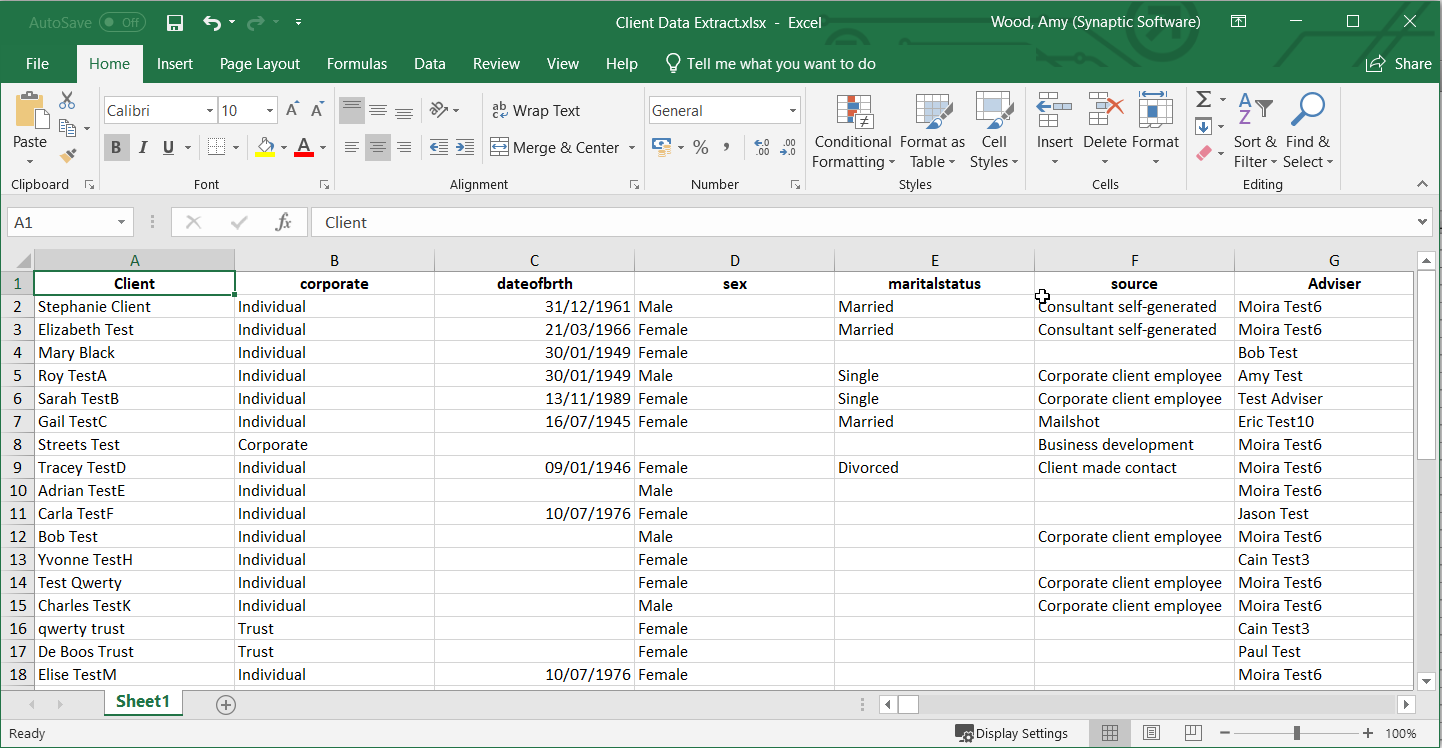Image resolution: width=1442 pixels, height=748 pixels.
Task: Select cell containing Mary Black
Action: coord(134,353)
